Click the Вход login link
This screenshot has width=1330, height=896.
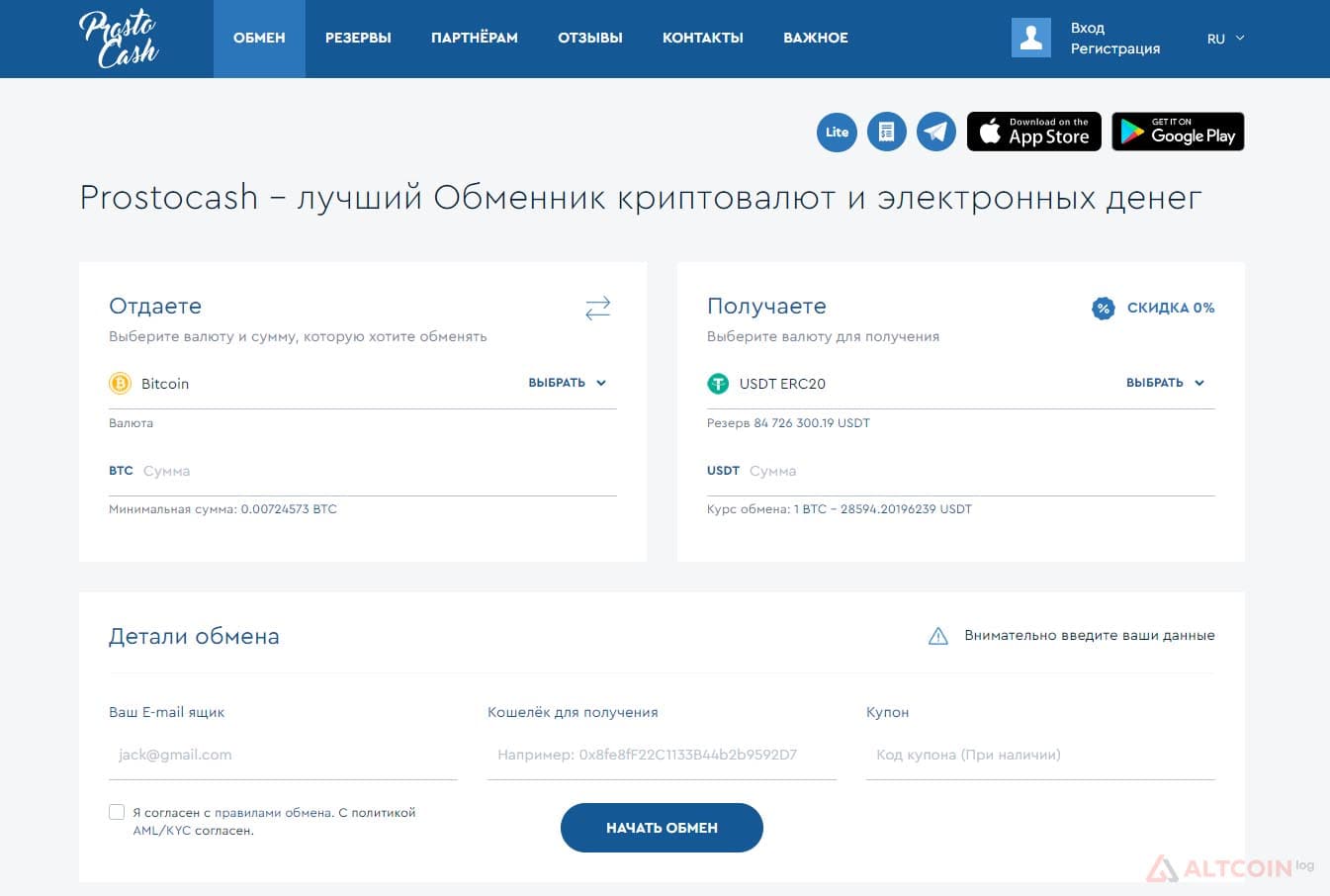pyautogui.click(x=1088, y=28)
